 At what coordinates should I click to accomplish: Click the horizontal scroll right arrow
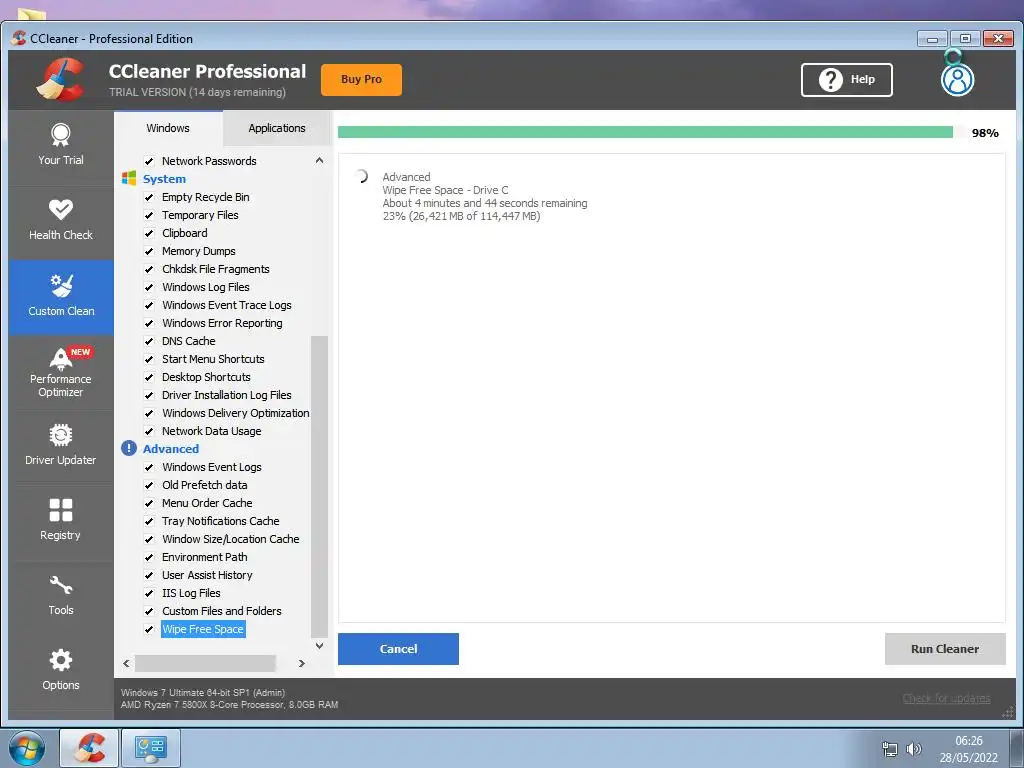coord(301,664)
